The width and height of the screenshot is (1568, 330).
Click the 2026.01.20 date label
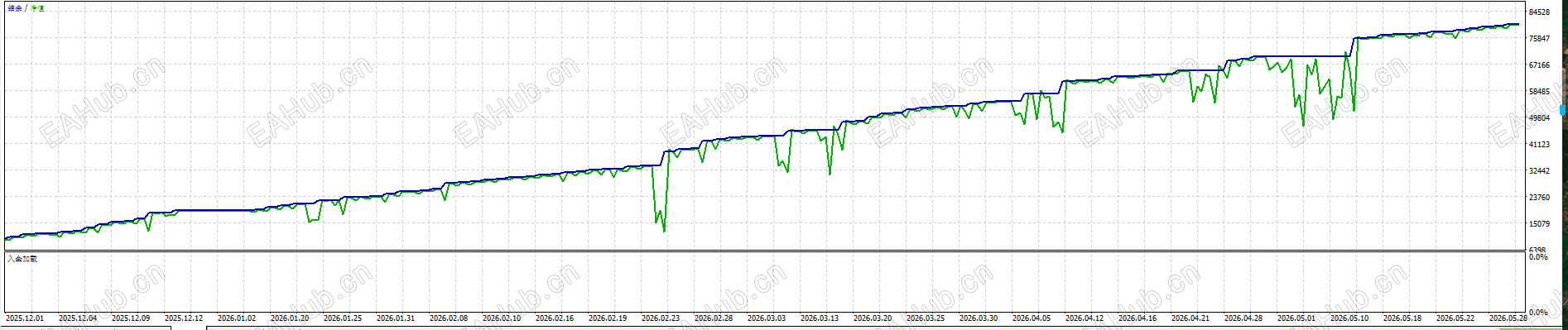point(290,318)
